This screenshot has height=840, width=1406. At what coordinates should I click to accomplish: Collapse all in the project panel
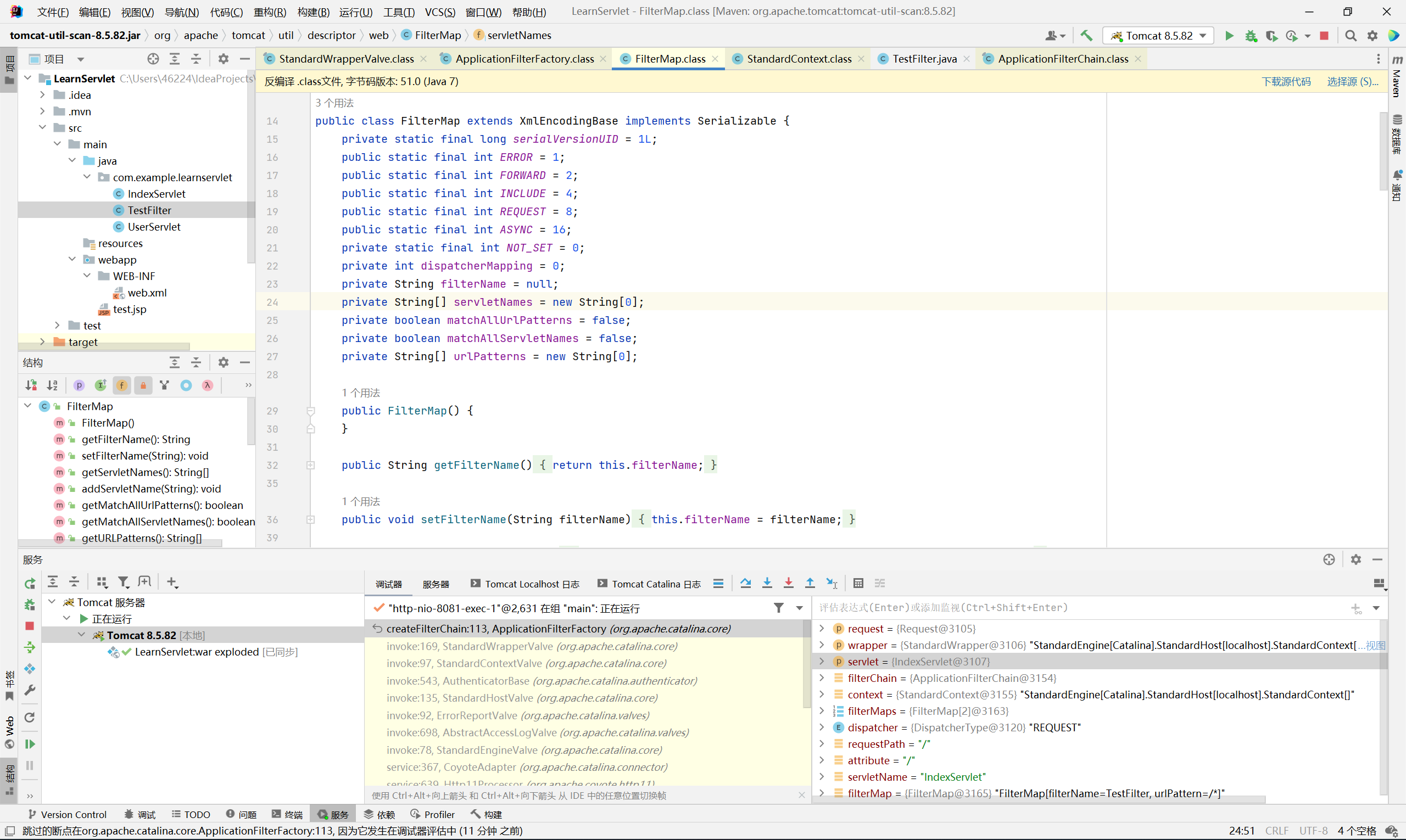coord(196,59)
